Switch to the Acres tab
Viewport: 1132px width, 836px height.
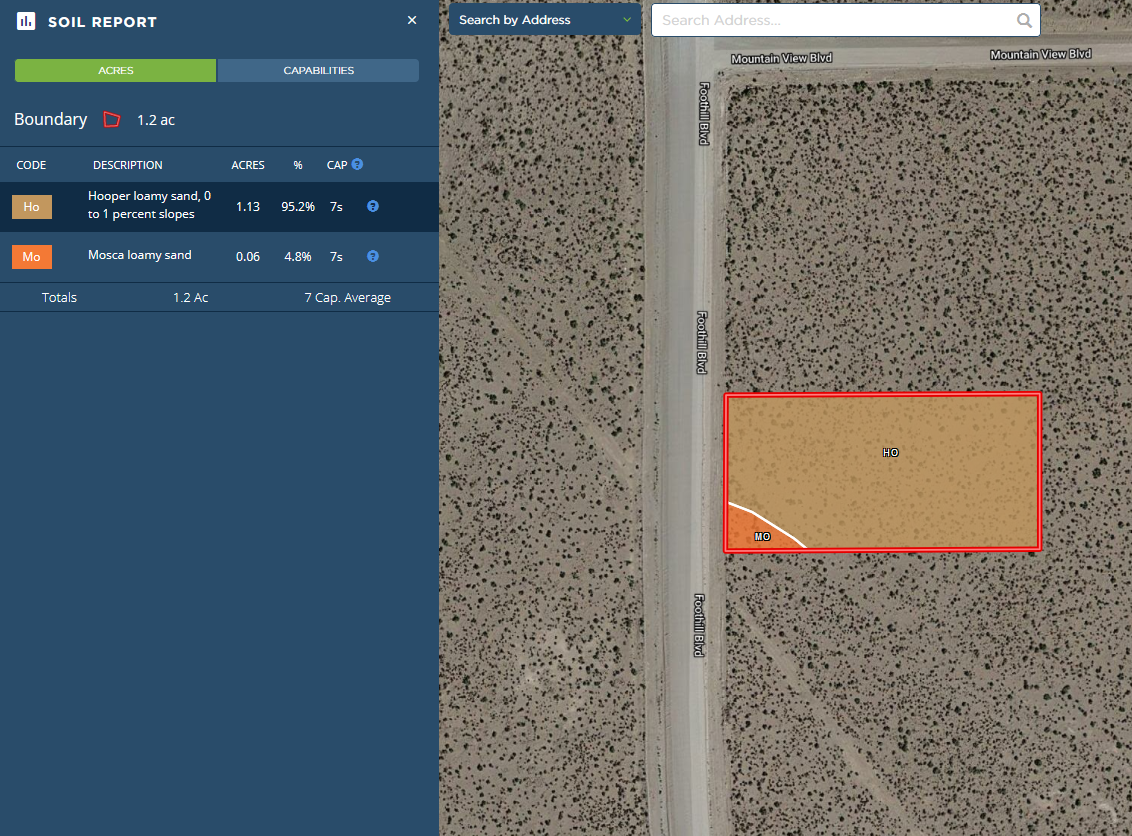(x=116, y=71)
